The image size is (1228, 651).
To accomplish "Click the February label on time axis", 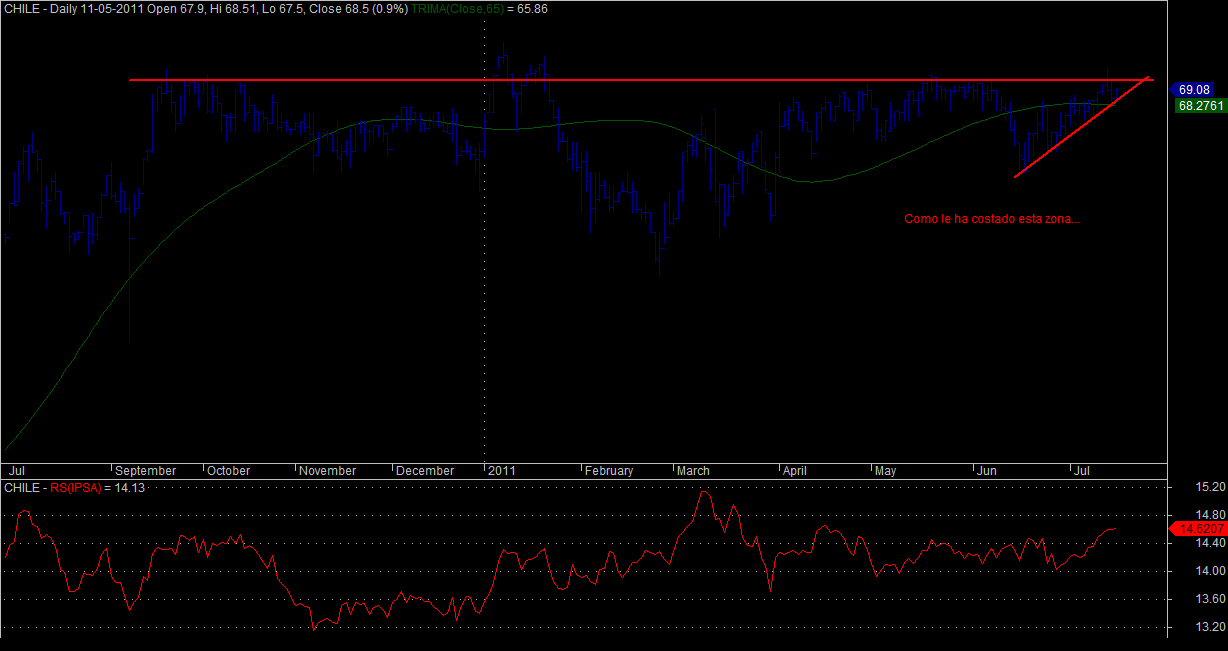I will (x=609, y=470).
